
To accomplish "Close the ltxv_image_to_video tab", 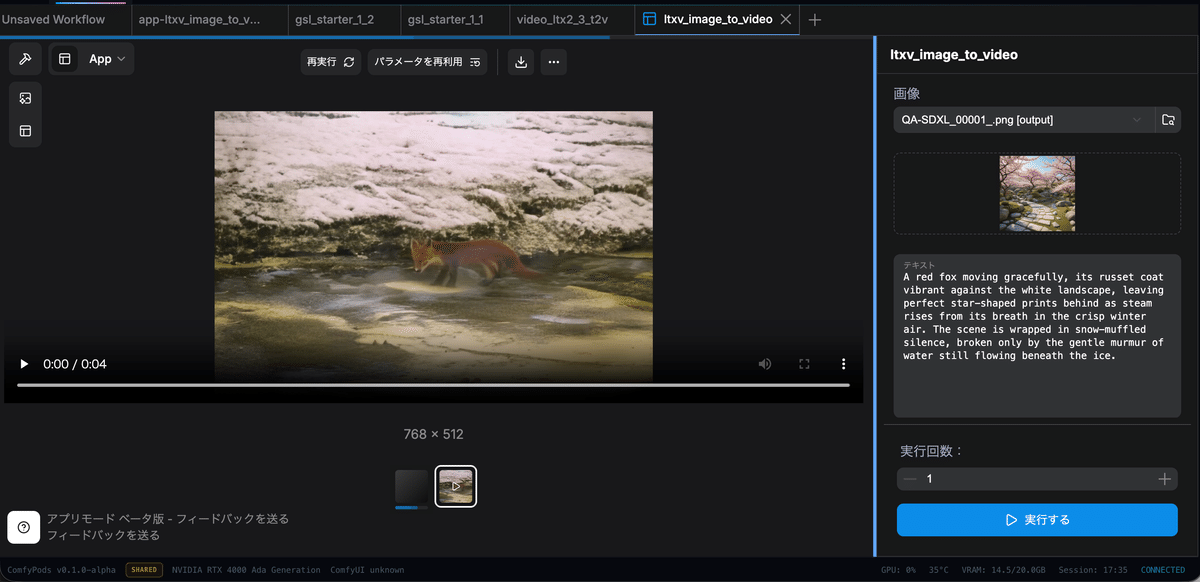I will coord(786,19).
